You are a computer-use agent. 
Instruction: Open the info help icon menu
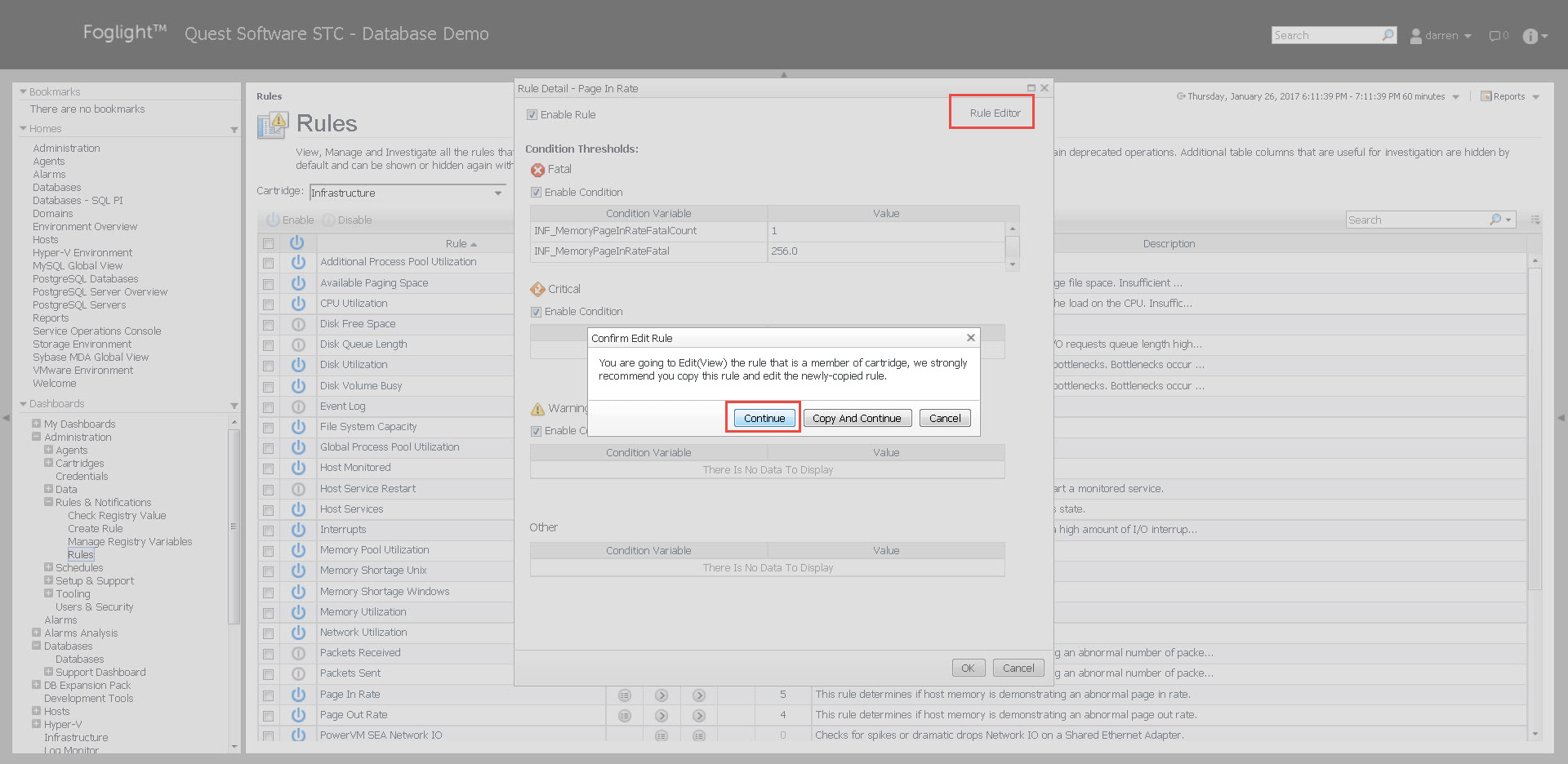[x=1534, y=36]
